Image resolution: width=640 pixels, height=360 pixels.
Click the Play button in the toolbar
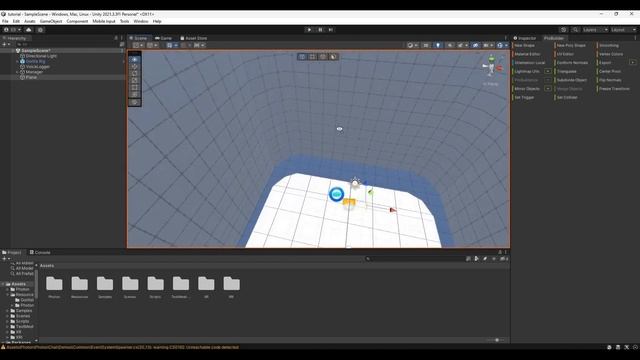pyautogui.click(x=309, y=30)
